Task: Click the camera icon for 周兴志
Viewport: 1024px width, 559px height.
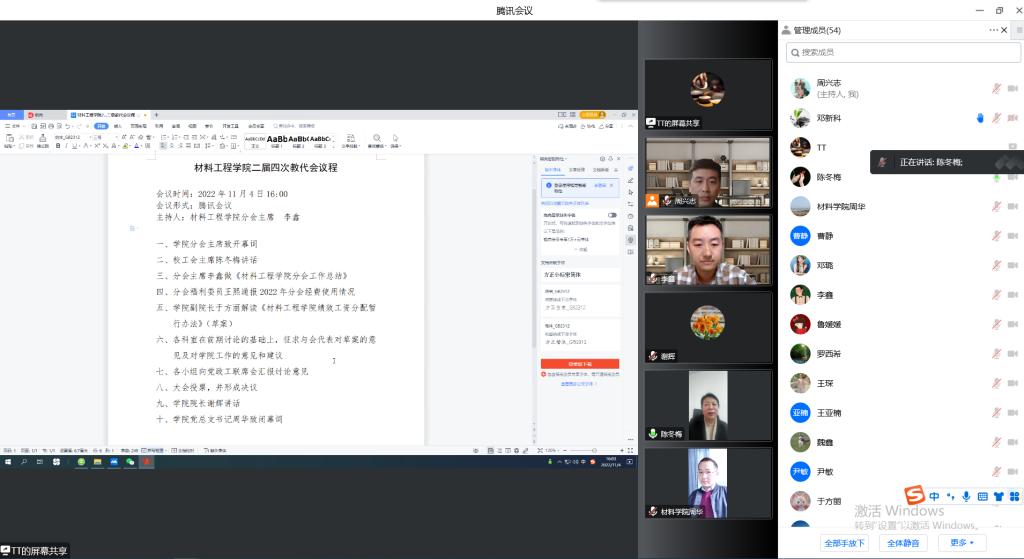Action: pos(1012,88)
